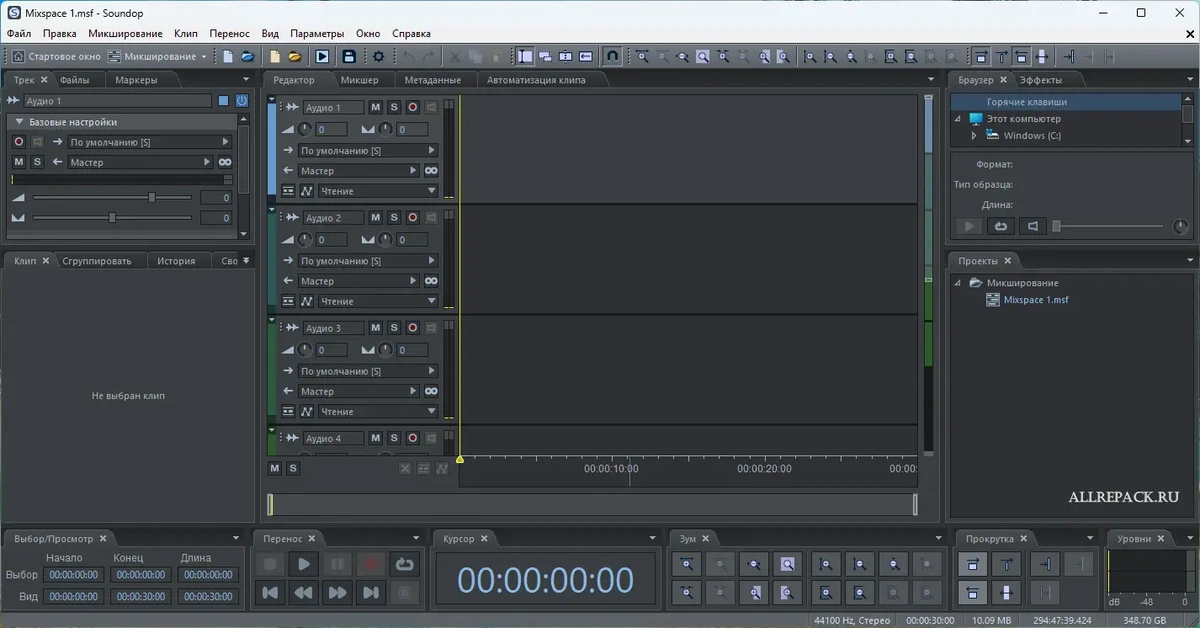Viewport: 1200px width, 628px height.
Task: Click the blue power icon in the Трек panel
Action: [x=241, y=101]
